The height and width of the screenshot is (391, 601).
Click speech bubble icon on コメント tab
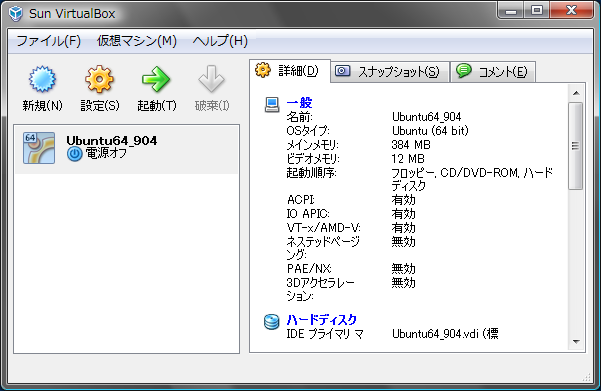click(x=464, y=71)
